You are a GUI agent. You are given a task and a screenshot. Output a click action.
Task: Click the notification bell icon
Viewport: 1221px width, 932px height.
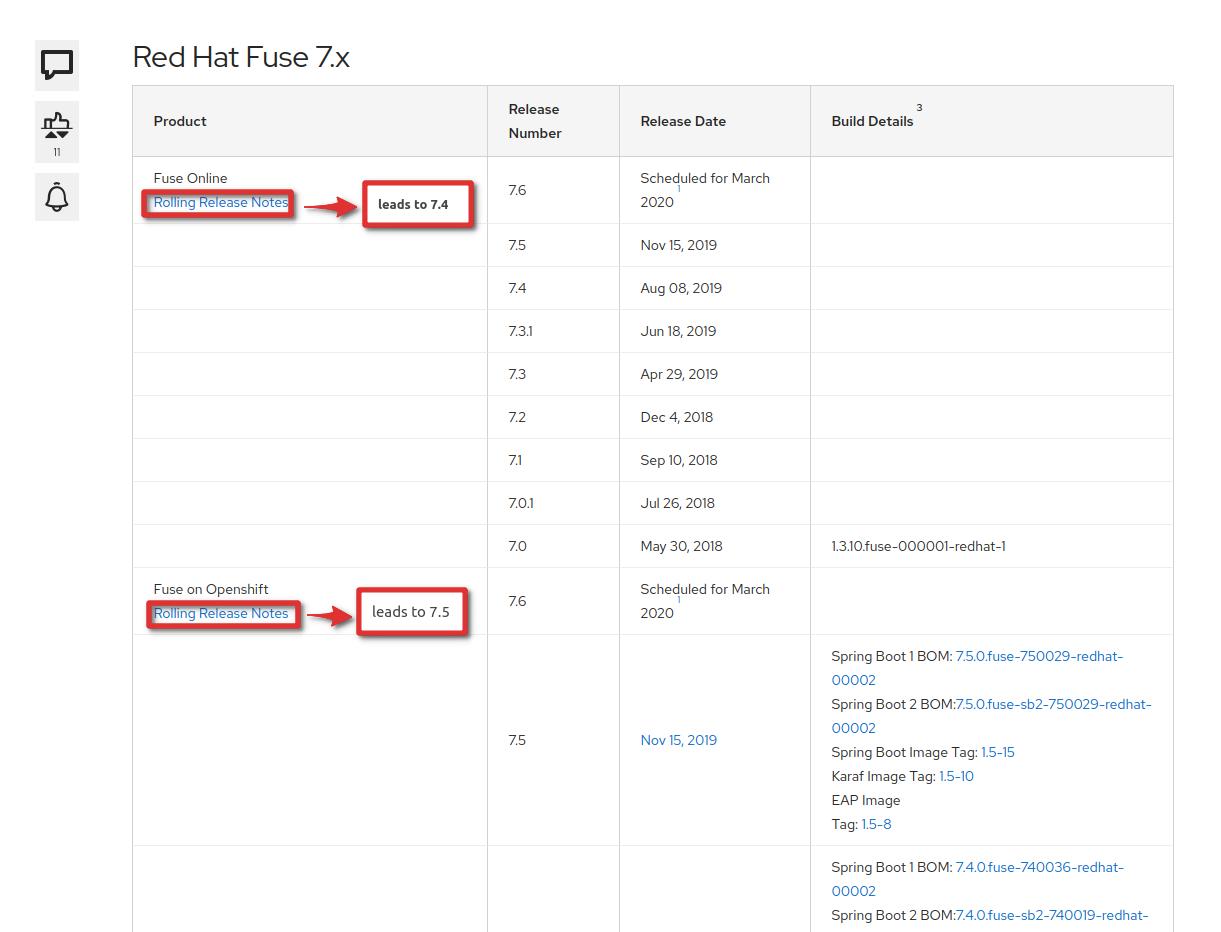pos(57,196)
